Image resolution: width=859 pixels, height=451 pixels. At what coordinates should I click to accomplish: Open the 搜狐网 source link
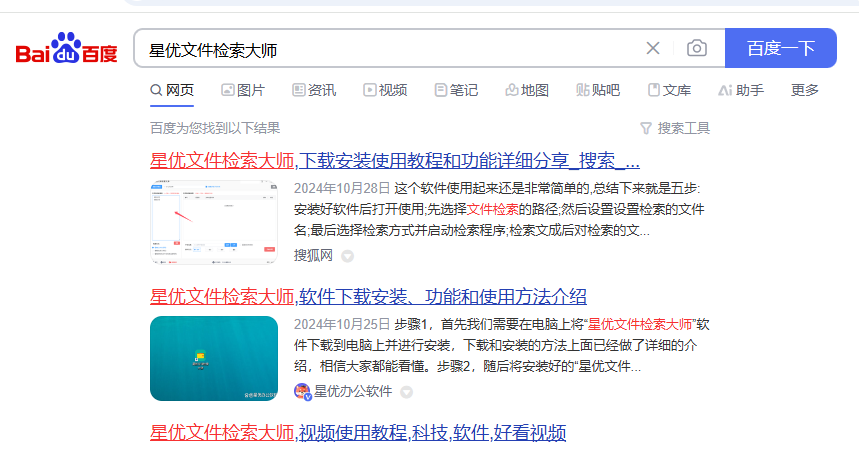pyautogui.click(x=313, y=255)
